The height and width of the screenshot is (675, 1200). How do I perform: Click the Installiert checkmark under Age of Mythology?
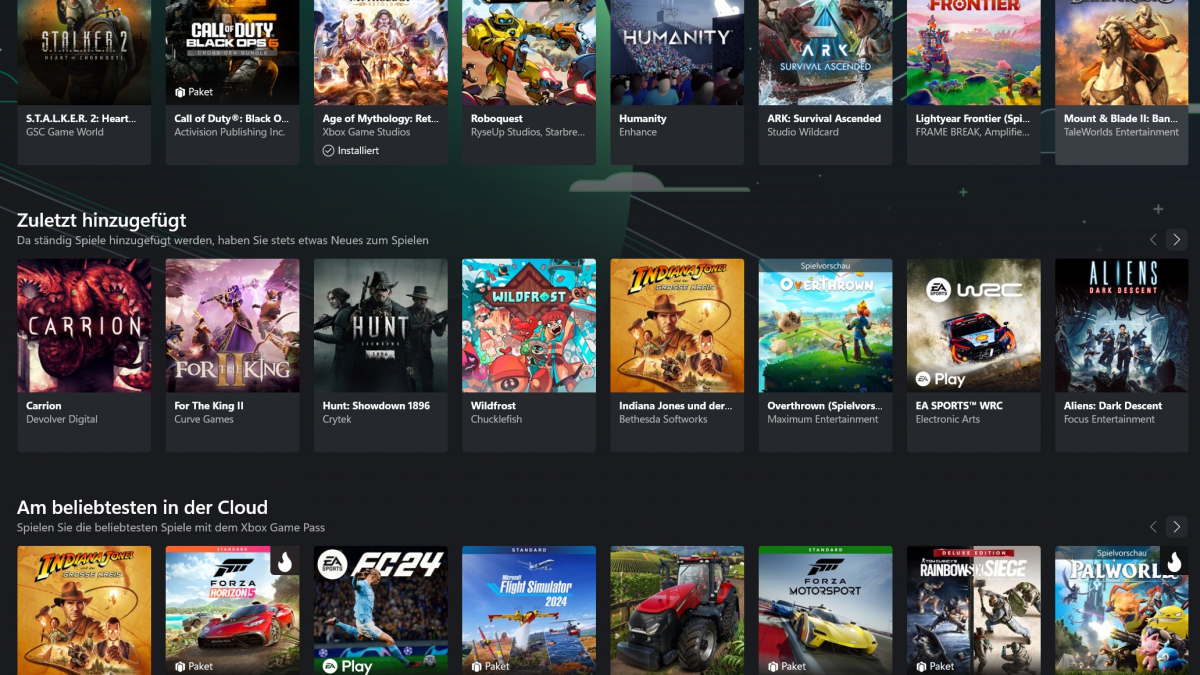click(328, 151)
